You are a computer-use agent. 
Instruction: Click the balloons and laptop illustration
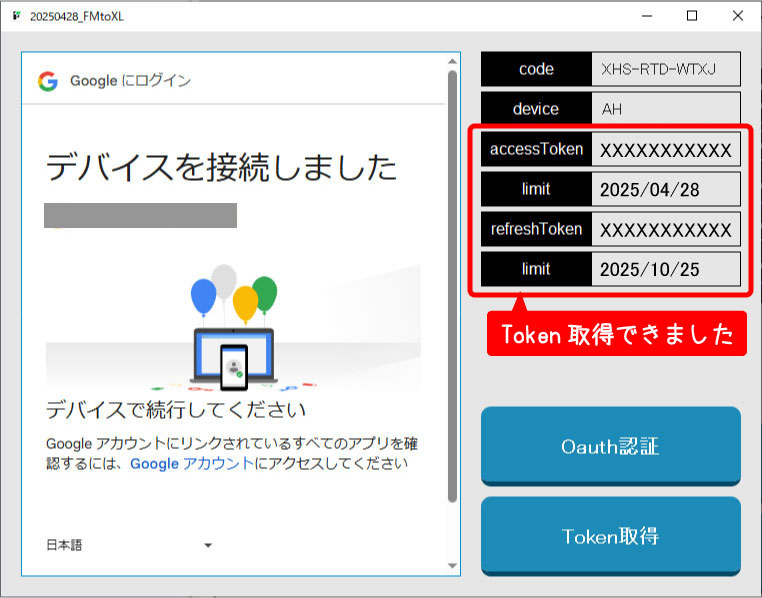point(234,328)
